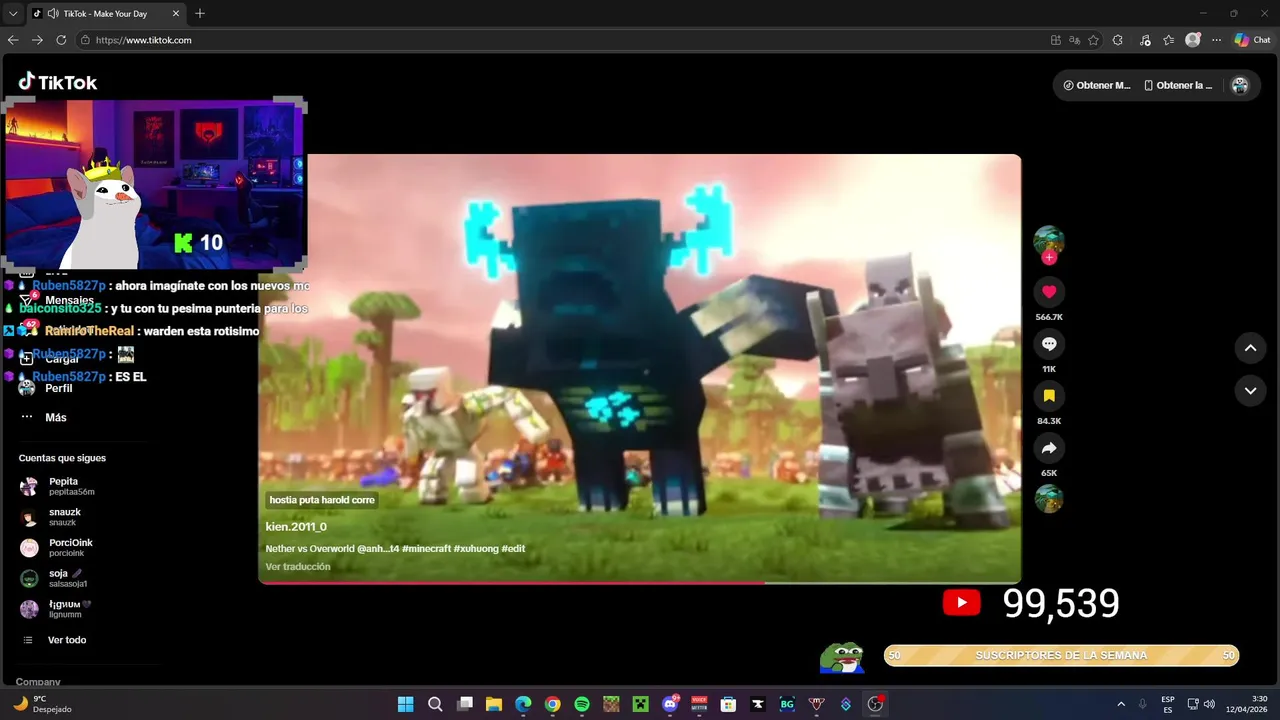Image resolution: width=1280 pixels, height=720 pixels.
Task: Go to previous video with up chevron
Action: 1250,348
